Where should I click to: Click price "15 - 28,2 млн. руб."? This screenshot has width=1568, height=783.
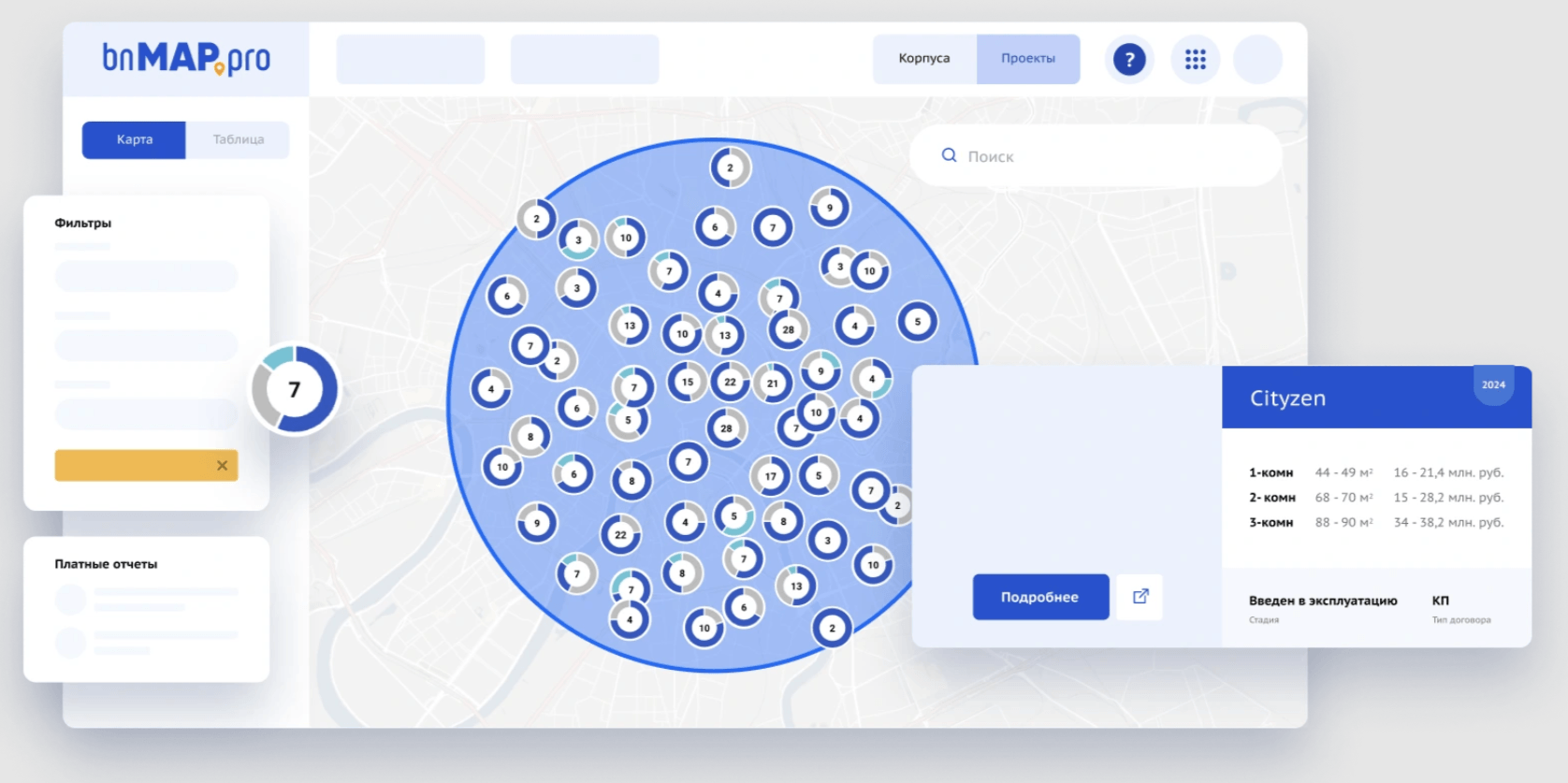pyautogui.click(x=1448, y=498)
